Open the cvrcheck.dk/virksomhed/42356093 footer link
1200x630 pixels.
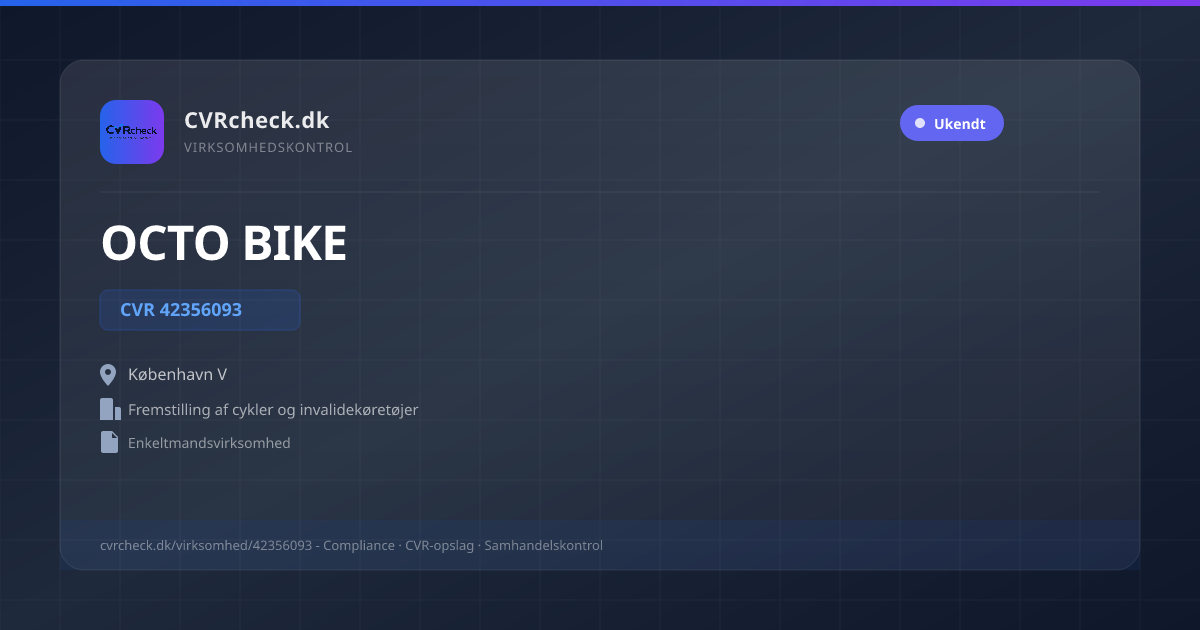[206, 545]
